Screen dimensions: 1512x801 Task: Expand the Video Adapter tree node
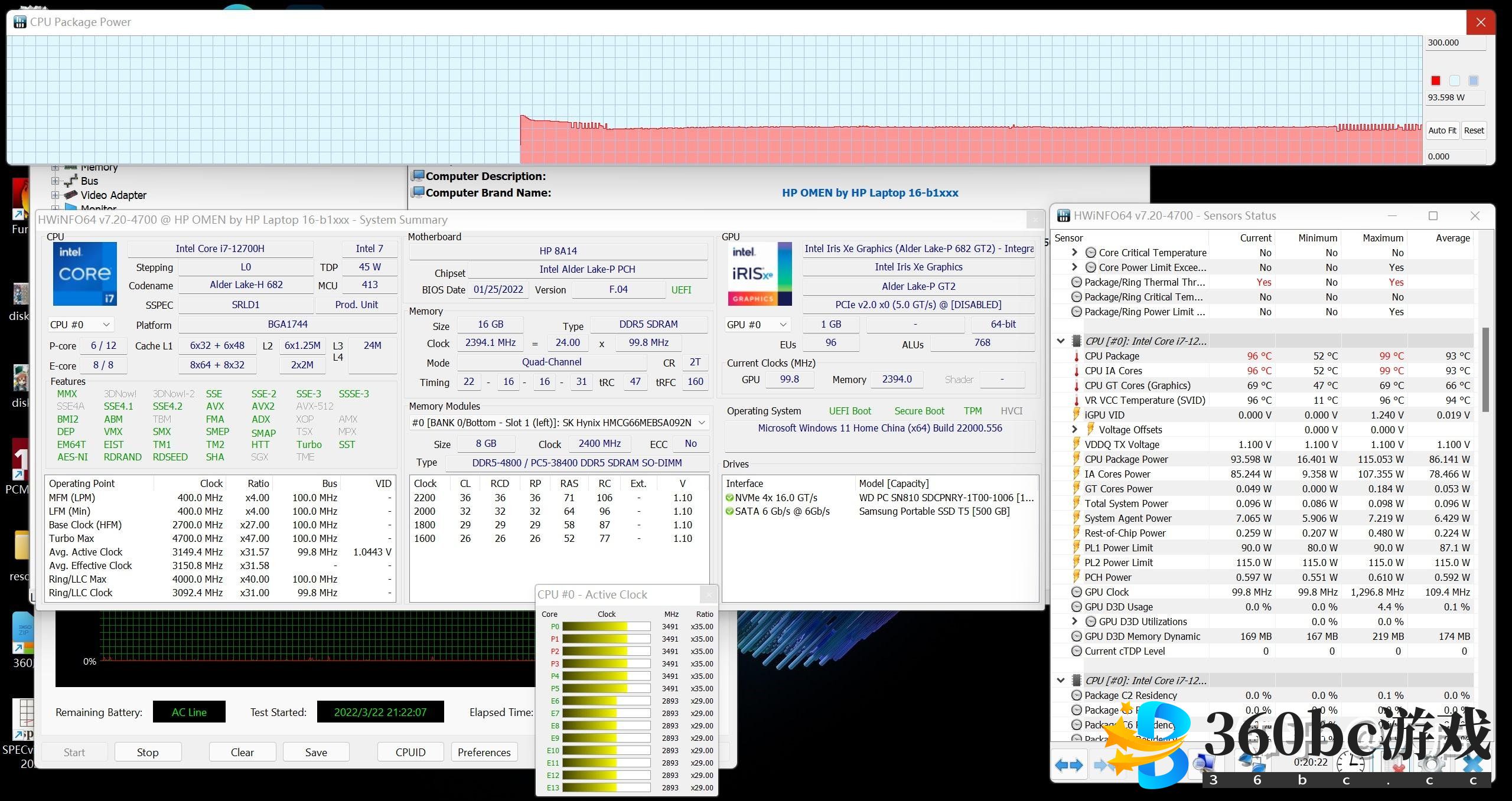55,195
